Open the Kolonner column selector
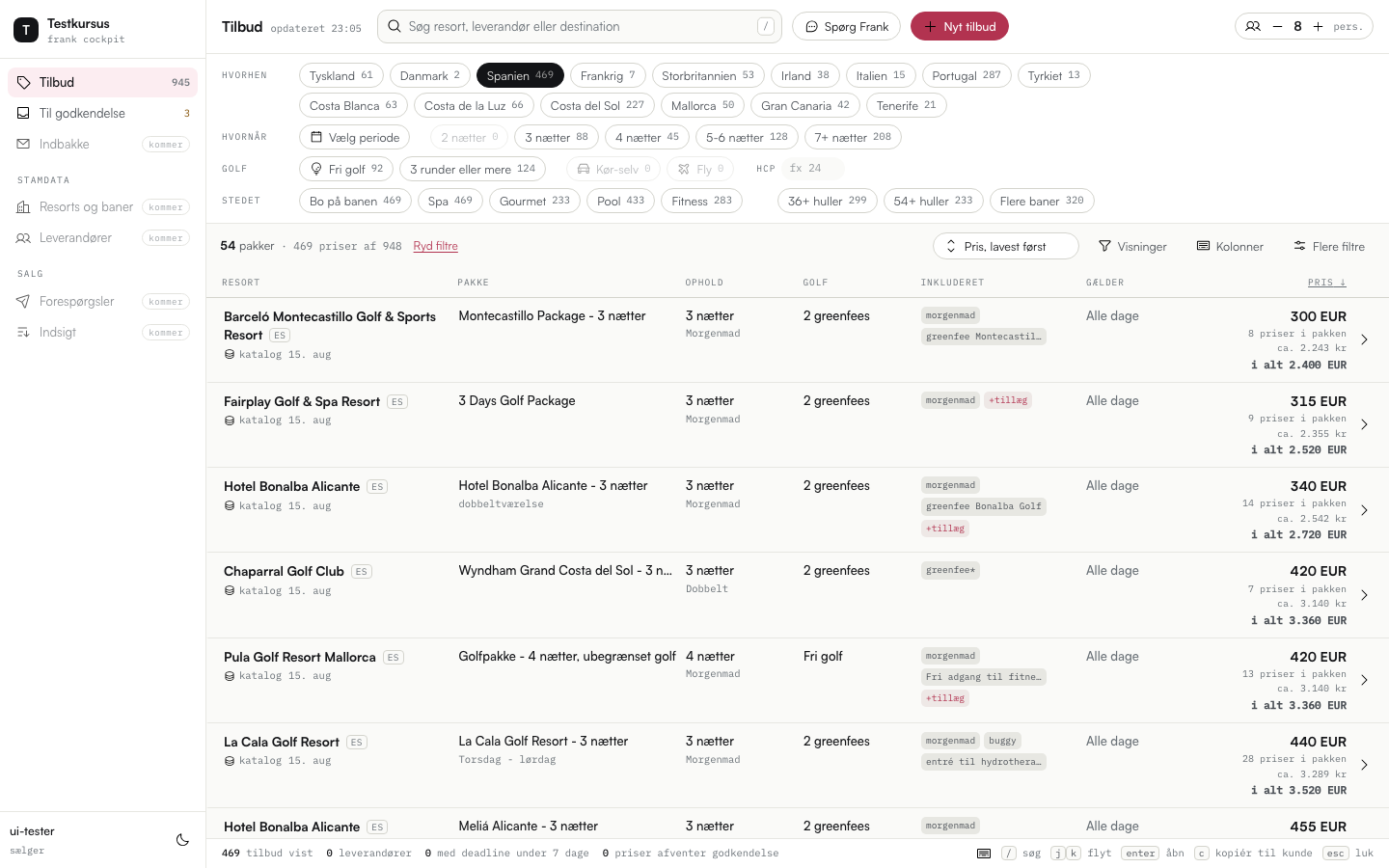 click(x=1230, y=247)
